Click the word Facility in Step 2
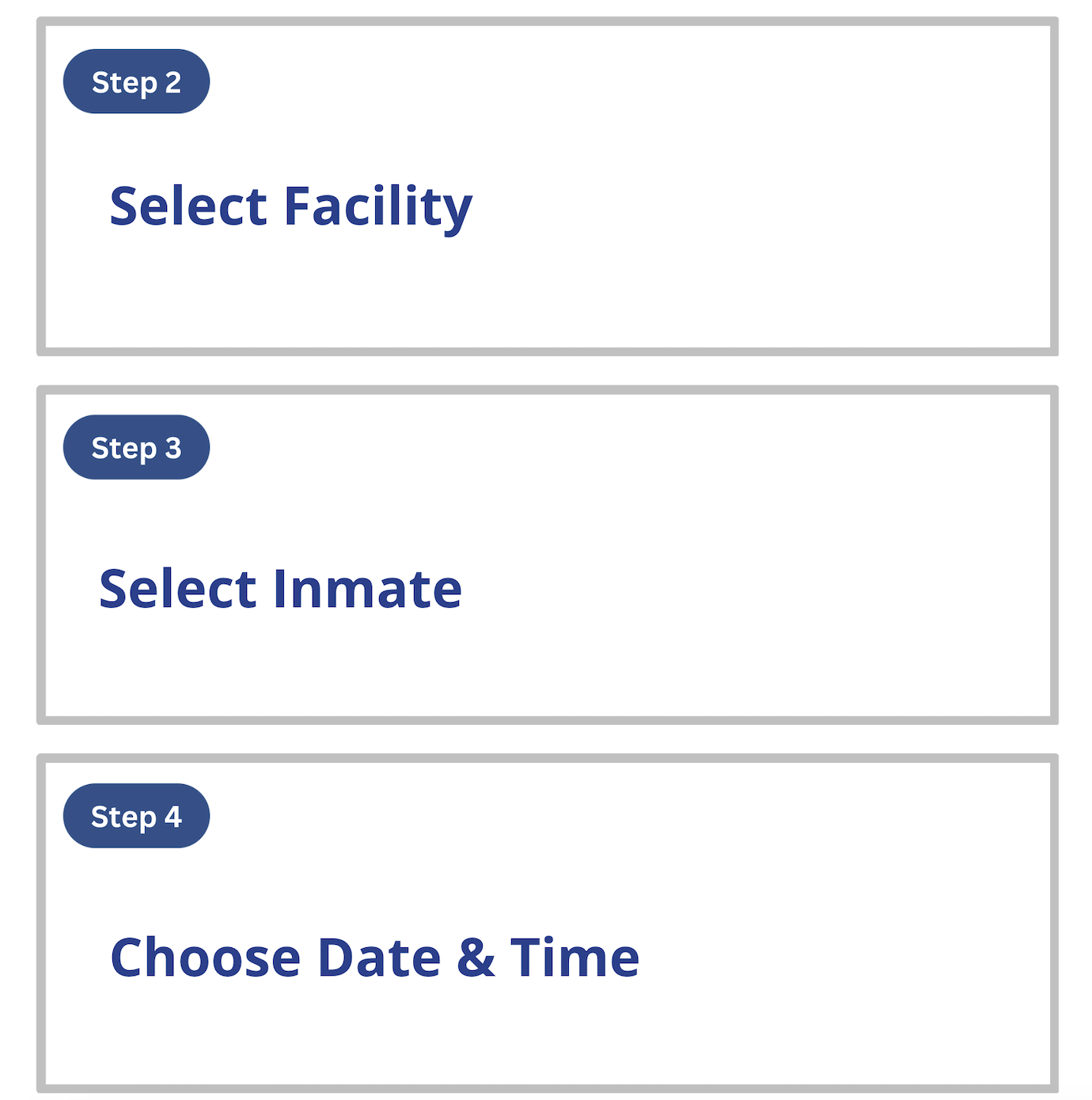This screenshot has height=1100, width=1092. coord(377,206)
